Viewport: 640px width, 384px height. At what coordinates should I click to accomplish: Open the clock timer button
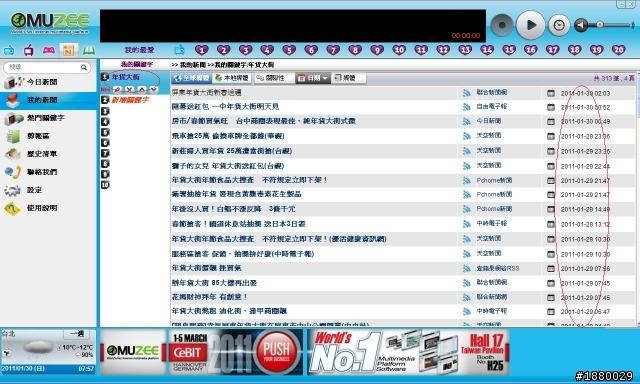(558, 25)
